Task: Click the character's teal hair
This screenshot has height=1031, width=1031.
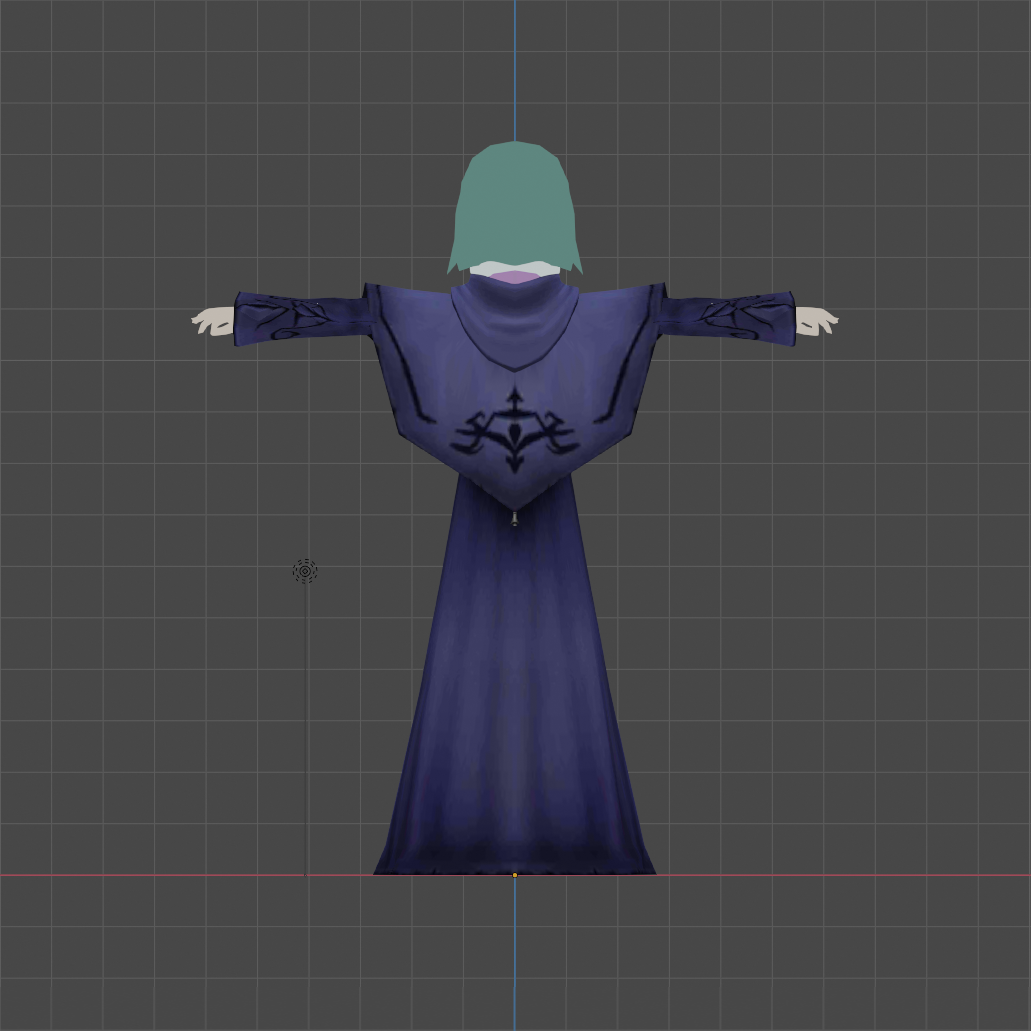Action: [x=515, y=208]
